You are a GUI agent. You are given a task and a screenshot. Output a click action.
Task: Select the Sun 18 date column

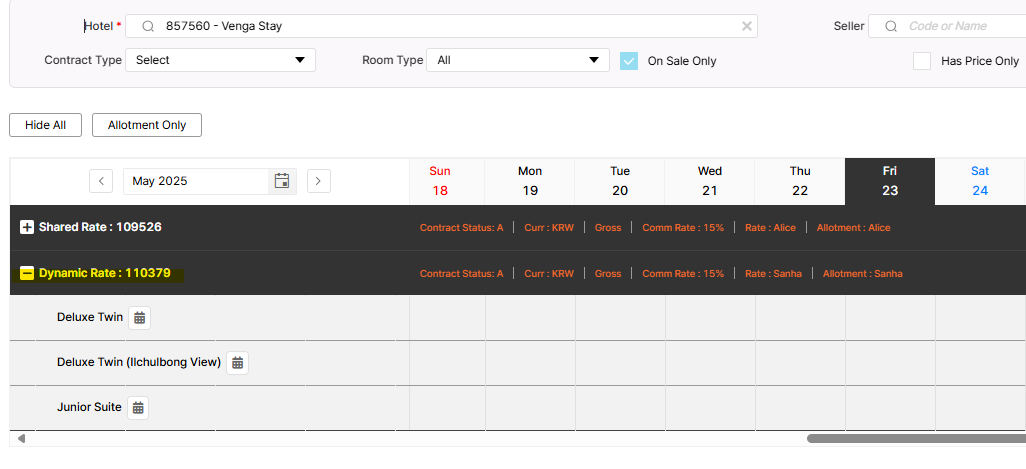tap(439, 181)
